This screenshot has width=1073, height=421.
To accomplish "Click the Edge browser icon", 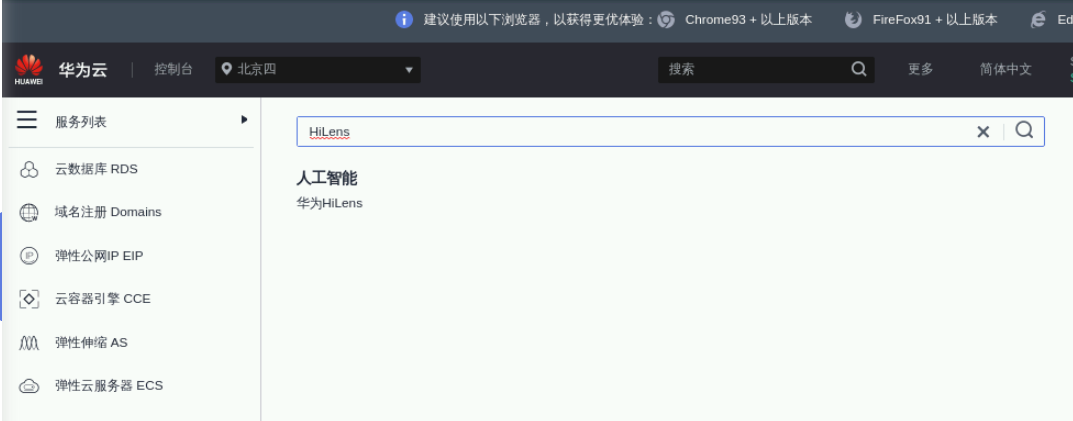I will point(1038,20).
